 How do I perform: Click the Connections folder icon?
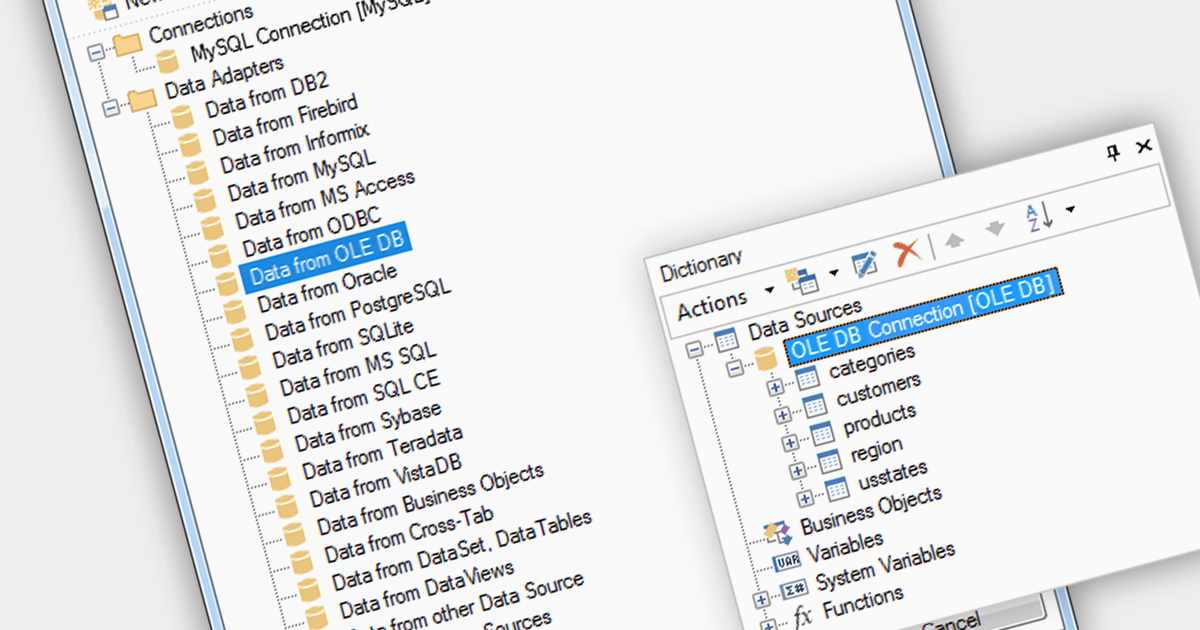pyautogui.click(x=127, y=43)
